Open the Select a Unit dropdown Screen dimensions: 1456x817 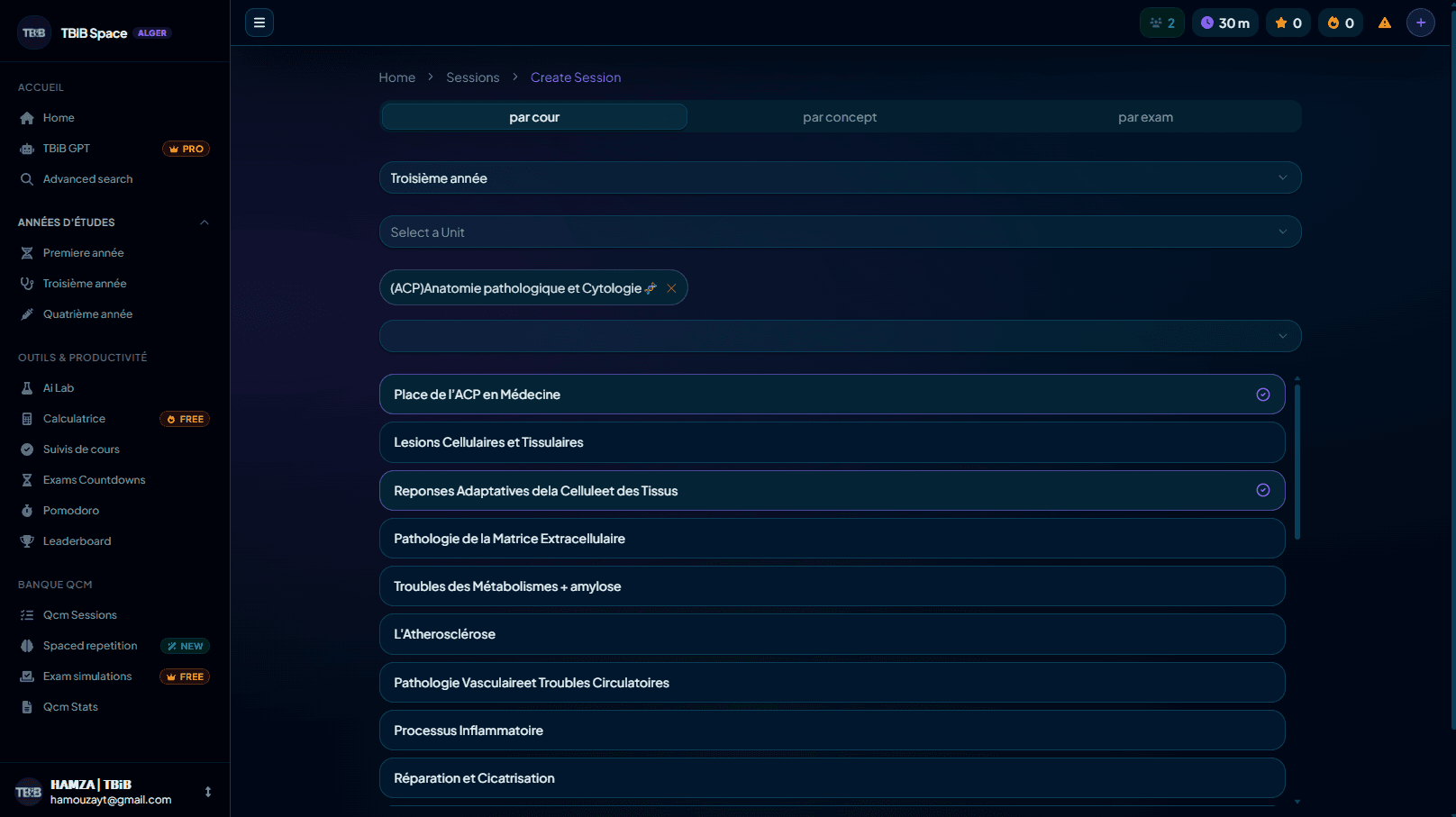pos(840,232)
